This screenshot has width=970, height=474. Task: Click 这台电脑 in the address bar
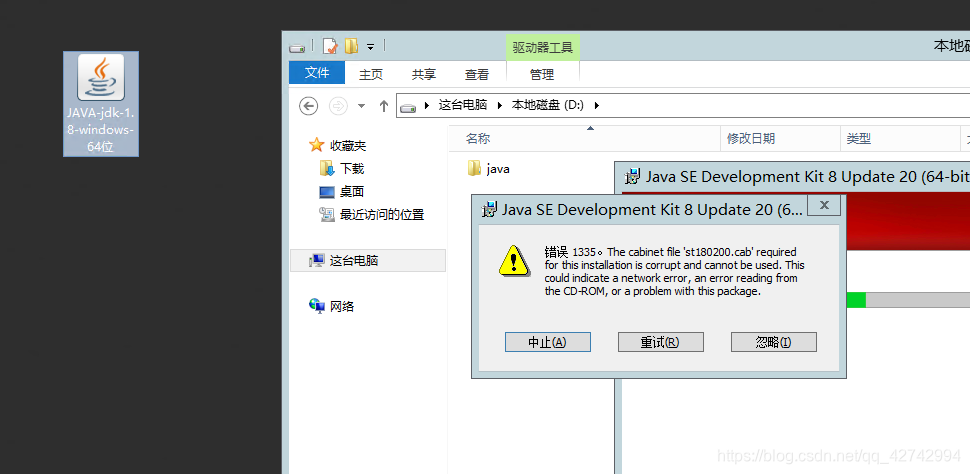pos(463,105)
